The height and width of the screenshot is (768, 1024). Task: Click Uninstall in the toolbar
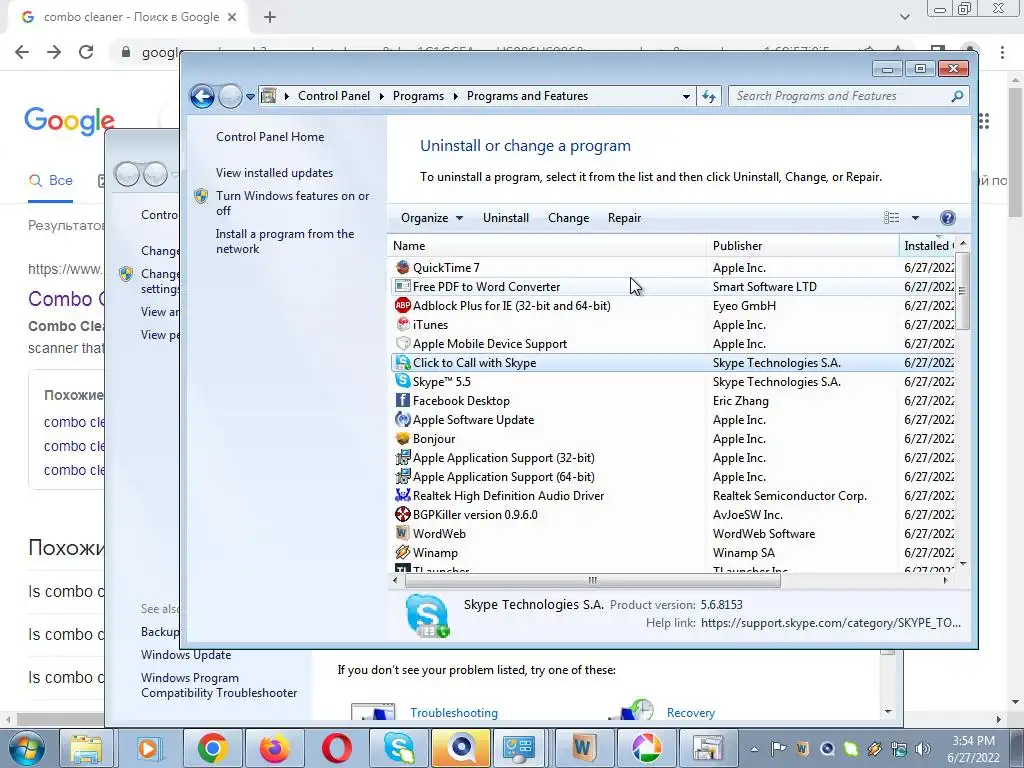[x=505, y=218]
